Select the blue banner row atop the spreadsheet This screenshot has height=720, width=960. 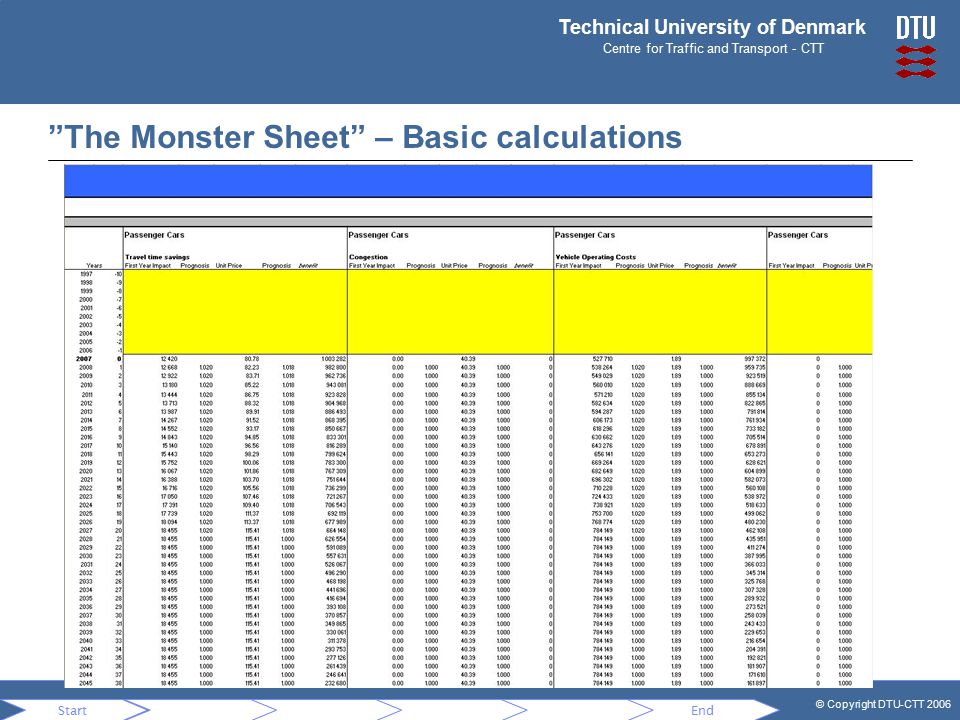(x=468, y=181)
